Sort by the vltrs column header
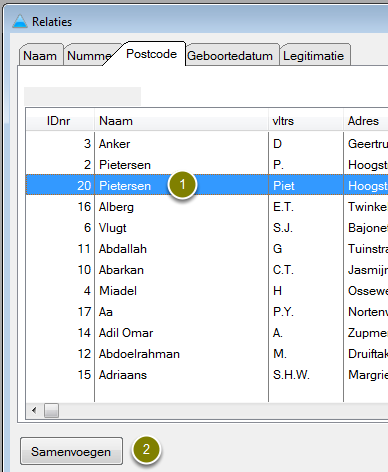388x472 pixels. pyautogui.click(x=306, y=120)
